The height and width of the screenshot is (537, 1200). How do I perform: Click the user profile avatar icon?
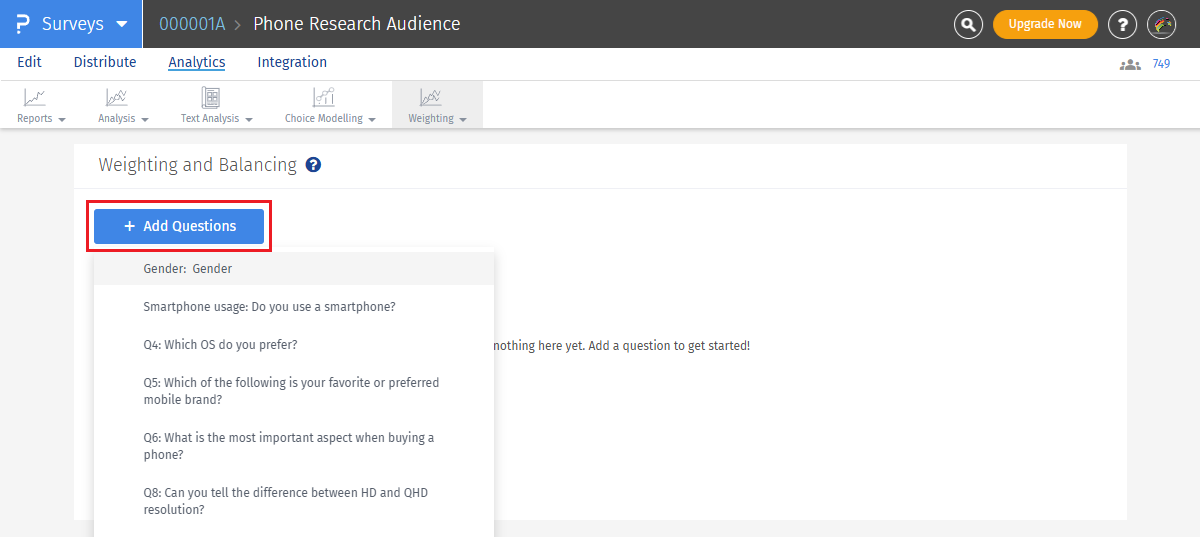pyautogui.click(x=1161, y=24)
